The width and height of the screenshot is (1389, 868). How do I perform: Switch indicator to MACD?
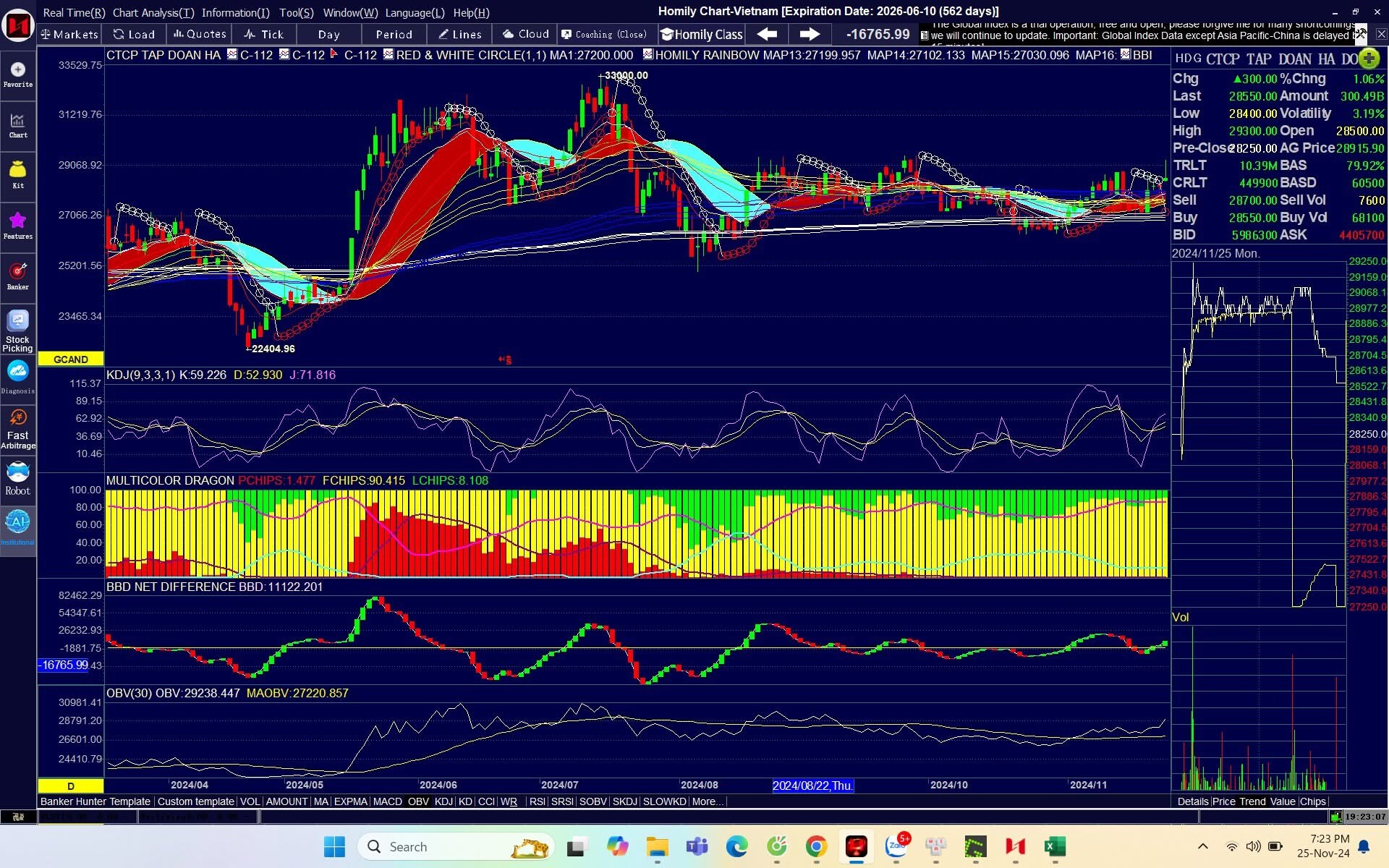[387, 801]
